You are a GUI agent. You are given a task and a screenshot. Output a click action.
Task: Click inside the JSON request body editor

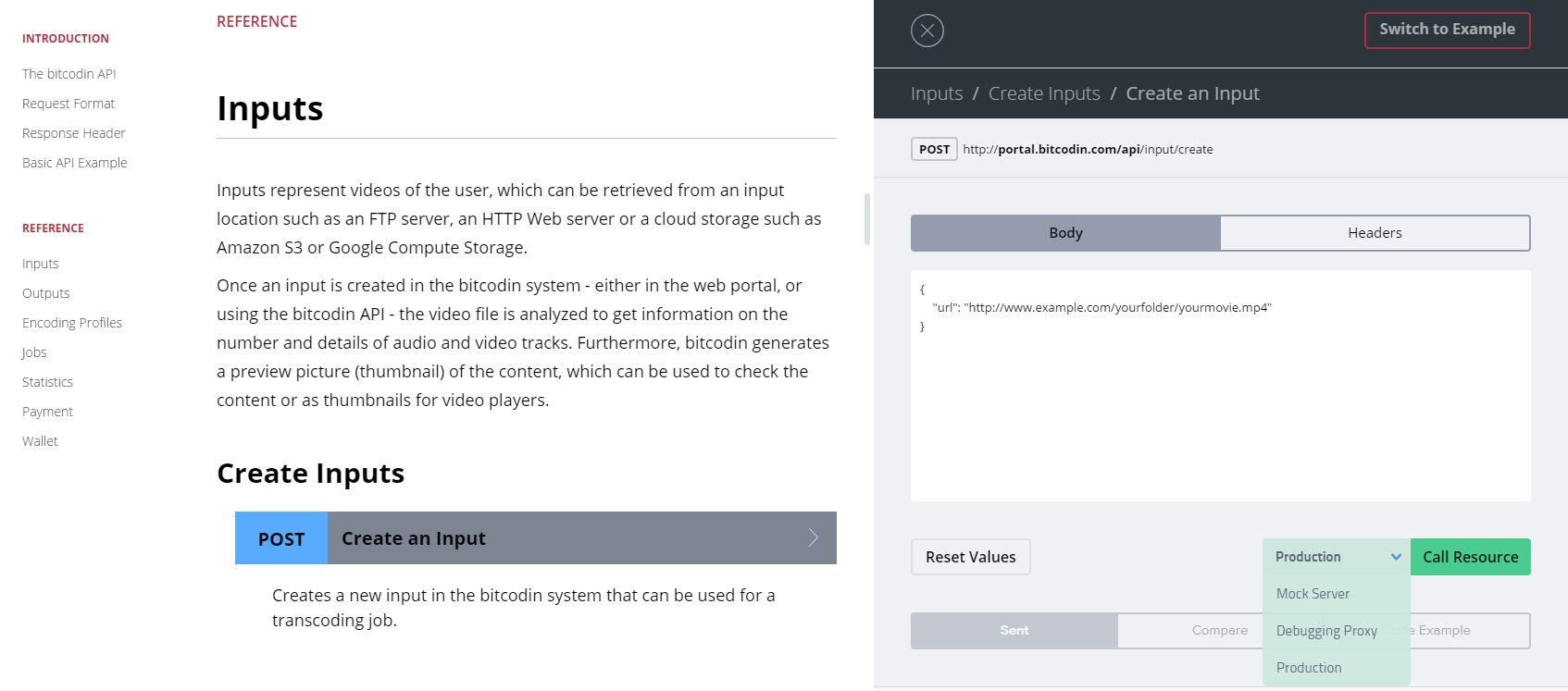click(x=1220, y=386)
